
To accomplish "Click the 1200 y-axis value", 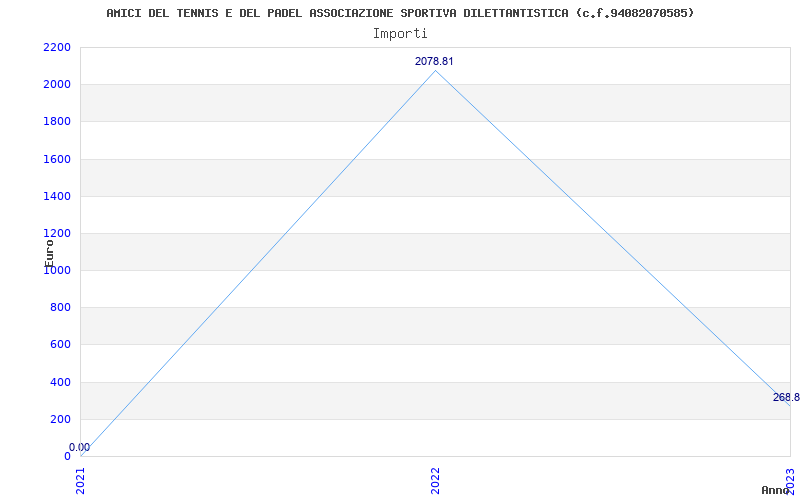I will 57,234.
